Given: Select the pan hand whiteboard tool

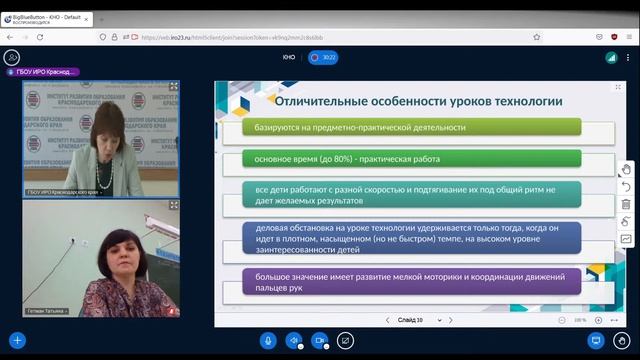Looking at the screenshot, I should [626, 169].
